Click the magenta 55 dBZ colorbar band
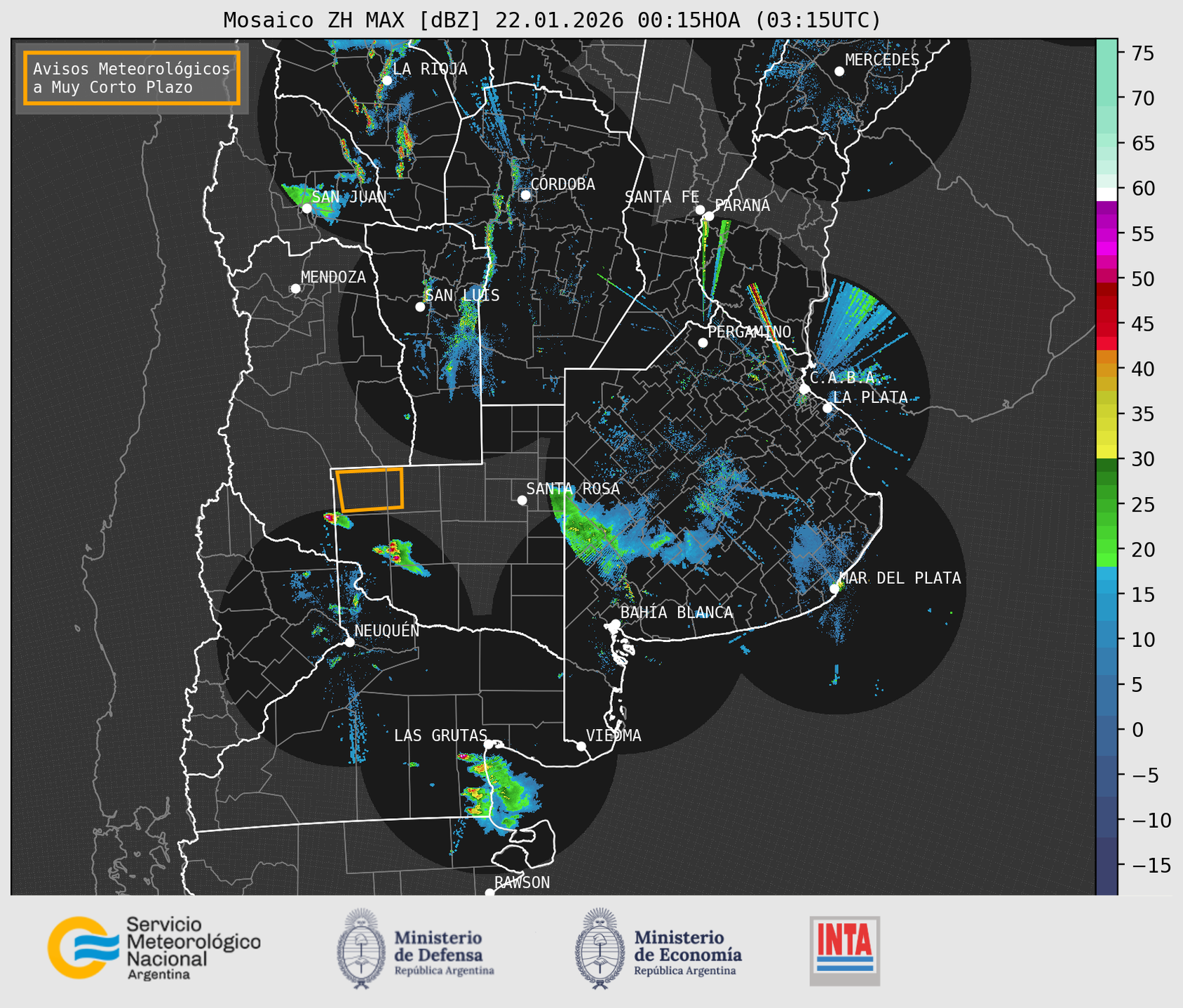The image size is (1183, 1008). tap(1107, 234)
